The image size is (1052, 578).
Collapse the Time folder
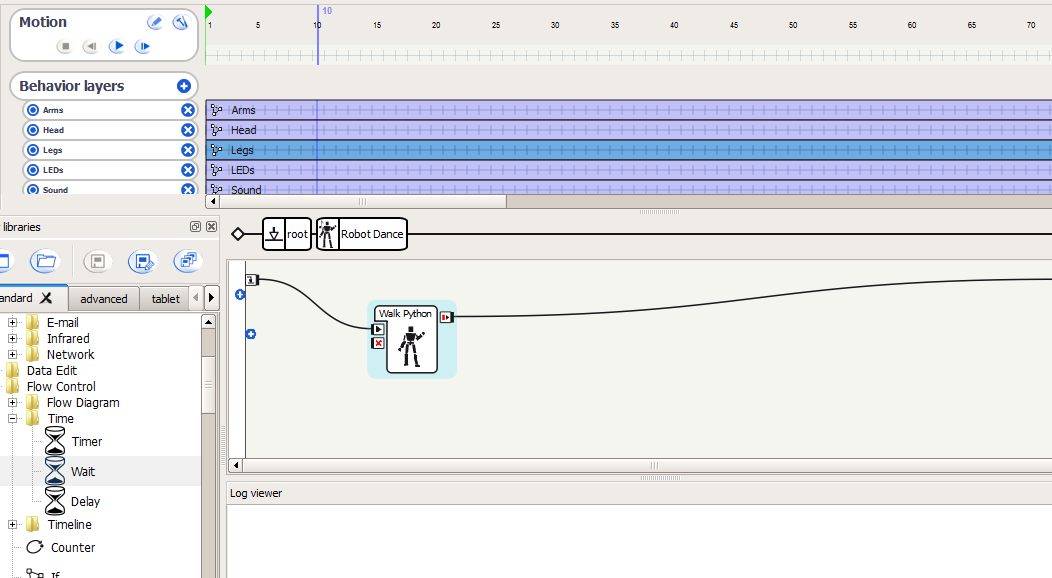tap(13, 419)
